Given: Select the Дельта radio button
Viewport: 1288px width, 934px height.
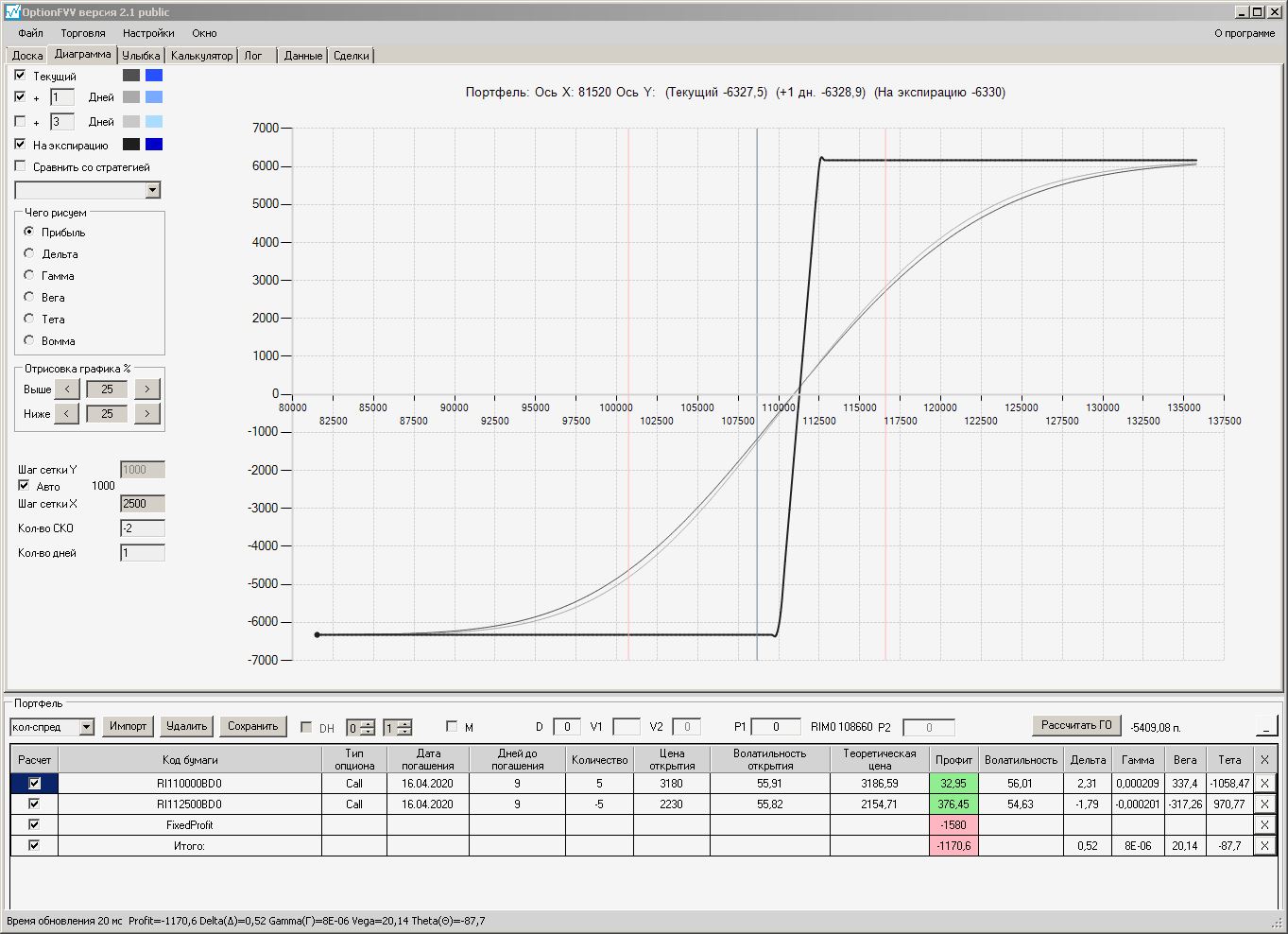Looking at the screenshot, I should [x=29, y=253].
